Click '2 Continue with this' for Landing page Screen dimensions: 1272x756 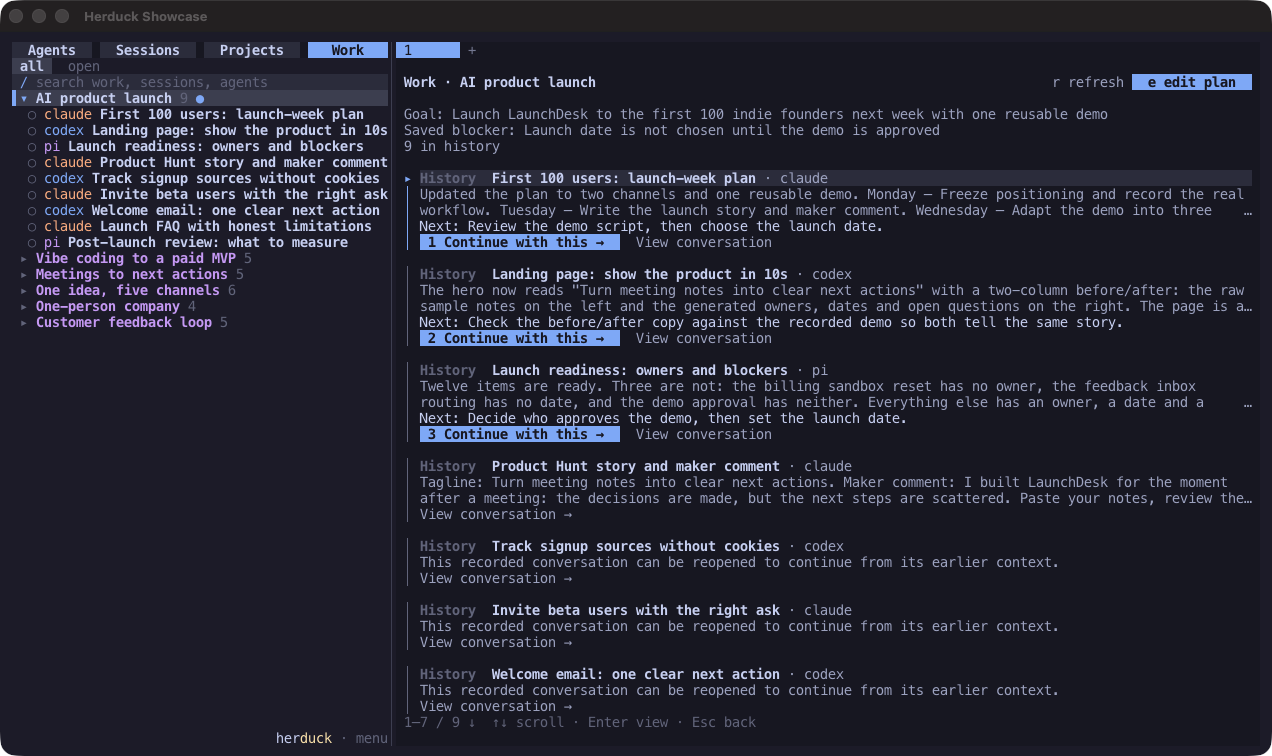(520, 338)
